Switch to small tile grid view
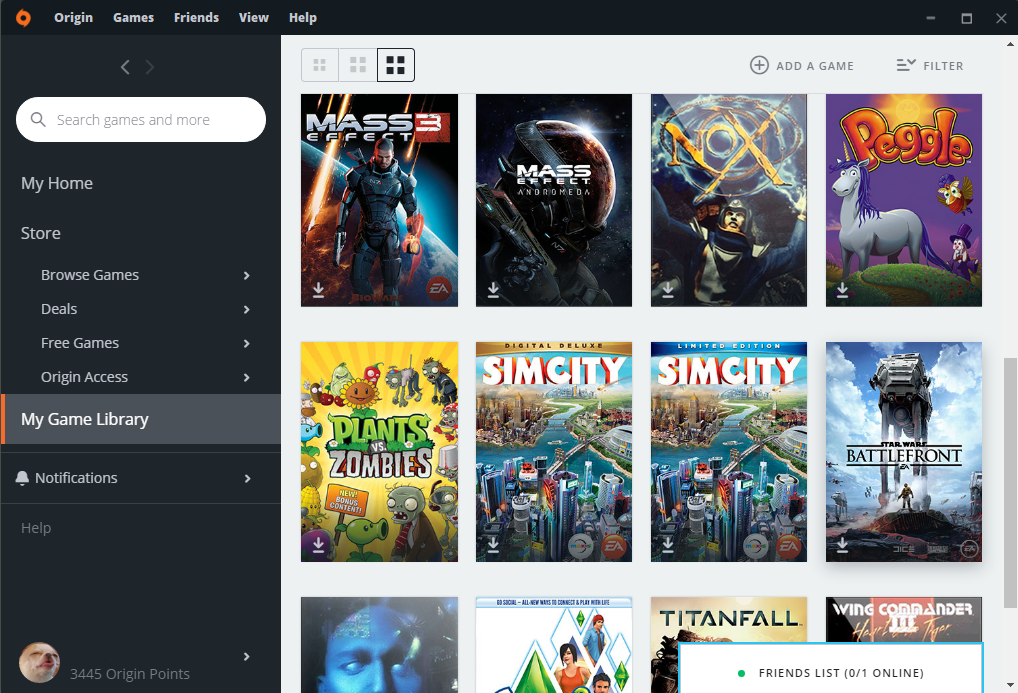Viewport: 1018px width, 693px height. point(319,65)
